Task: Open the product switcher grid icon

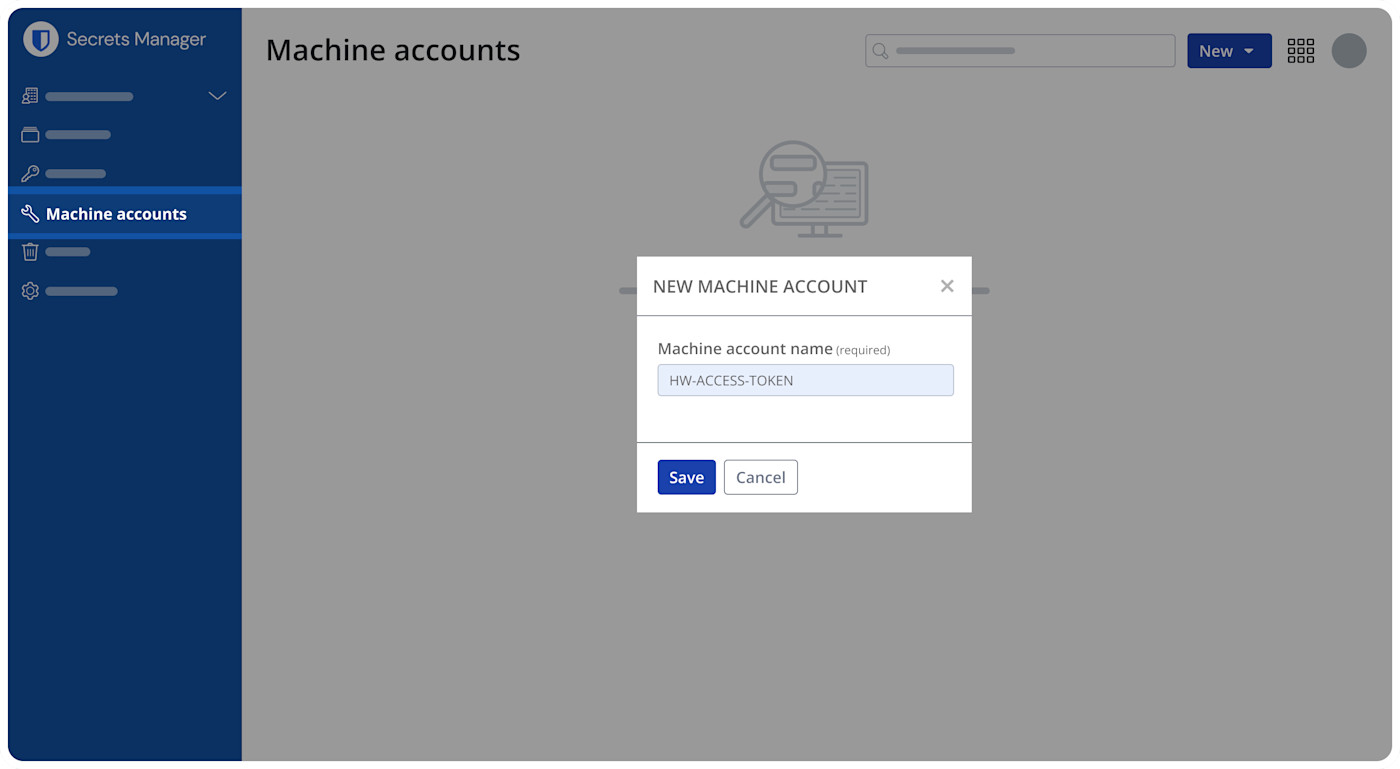Action: [x=1300, y=50]
